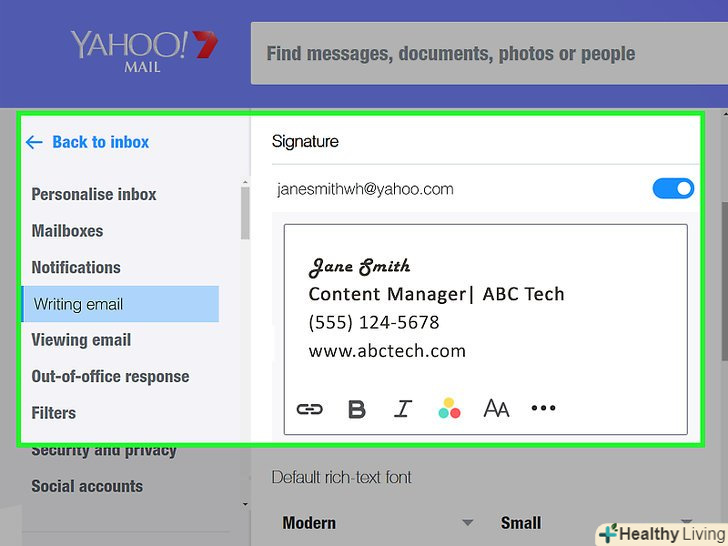Open the font size tool
The image size is (728, 546).
tap(496, 408)
